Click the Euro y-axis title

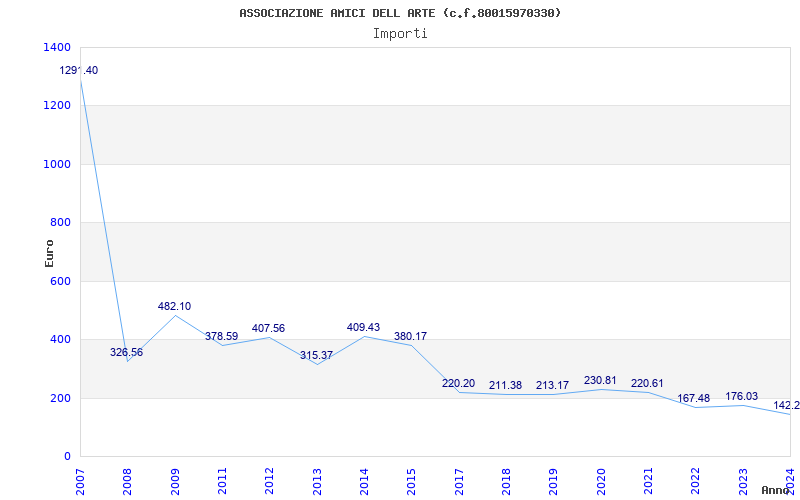(49, 253)
